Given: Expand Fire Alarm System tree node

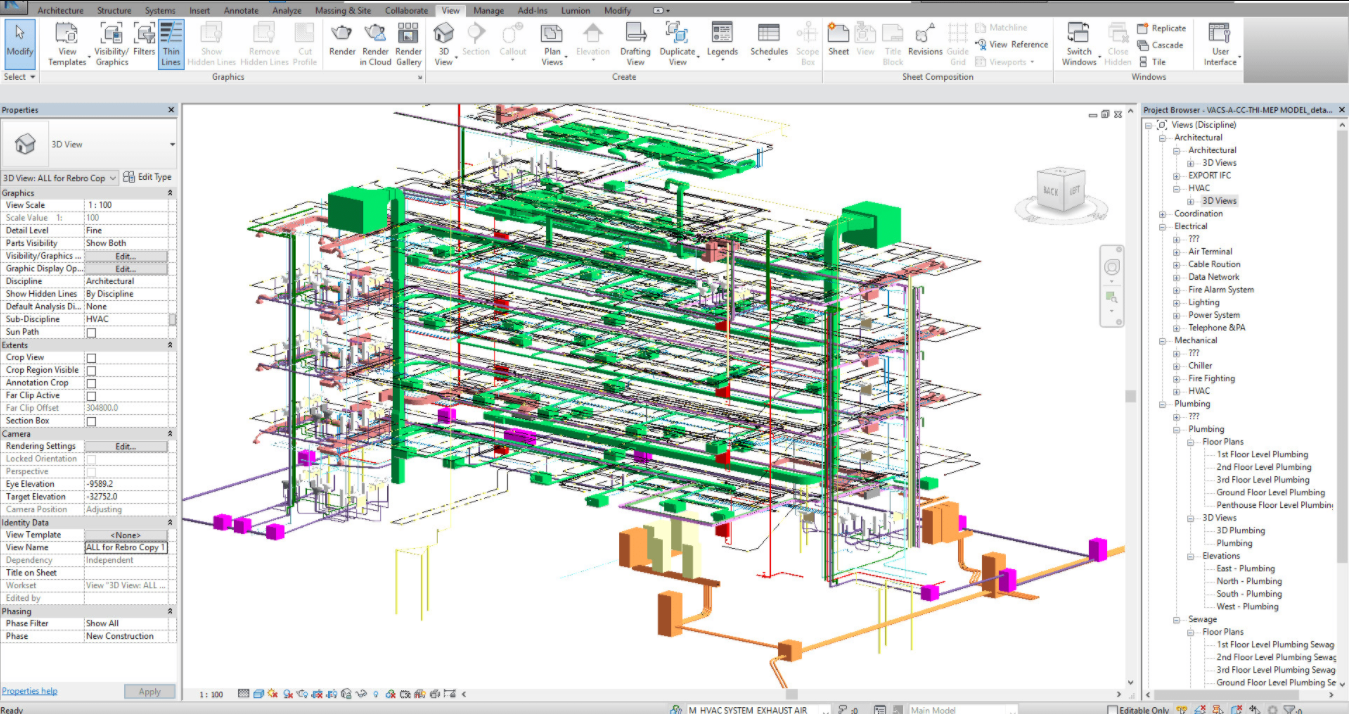Looking at the screenshot, I should [1176, 290].
